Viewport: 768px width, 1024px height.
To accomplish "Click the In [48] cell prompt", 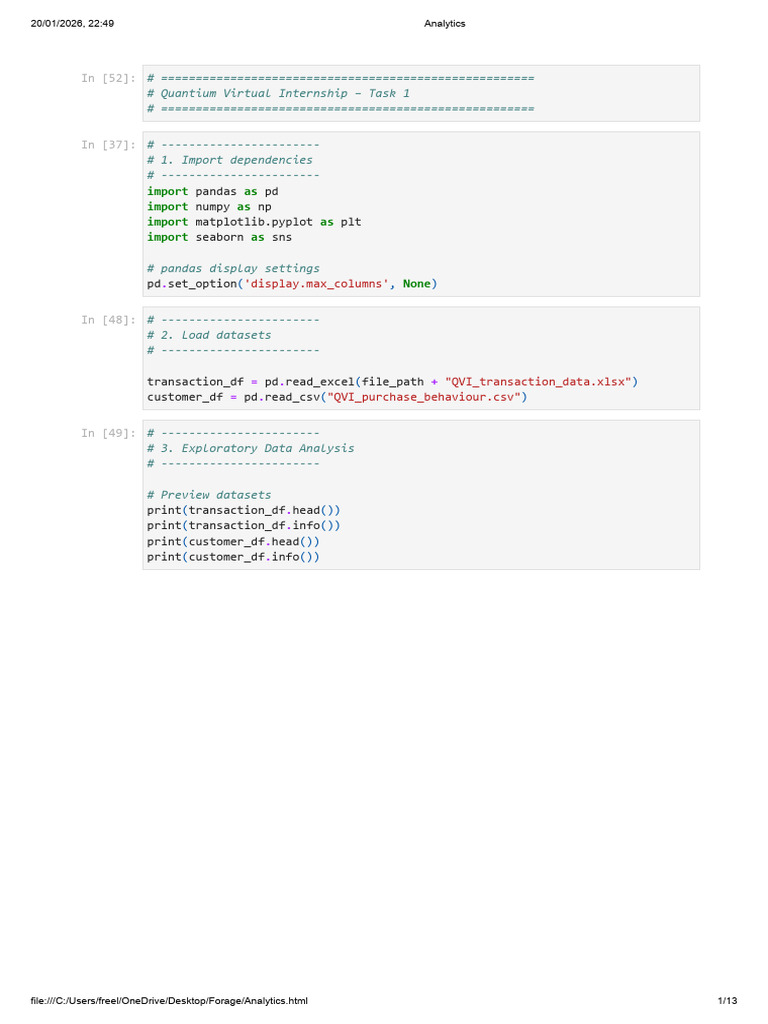I will [x=108, y=320].
